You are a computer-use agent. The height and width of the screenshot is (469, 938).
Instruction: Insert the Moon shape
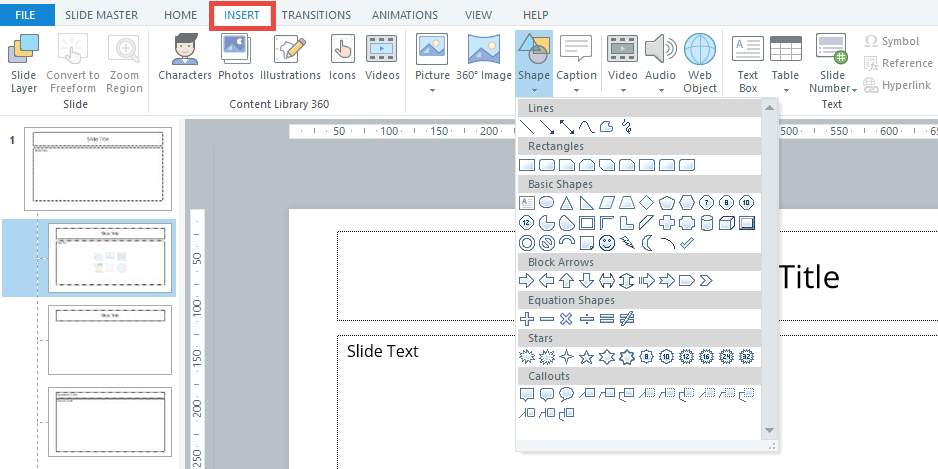pos(647,243)
